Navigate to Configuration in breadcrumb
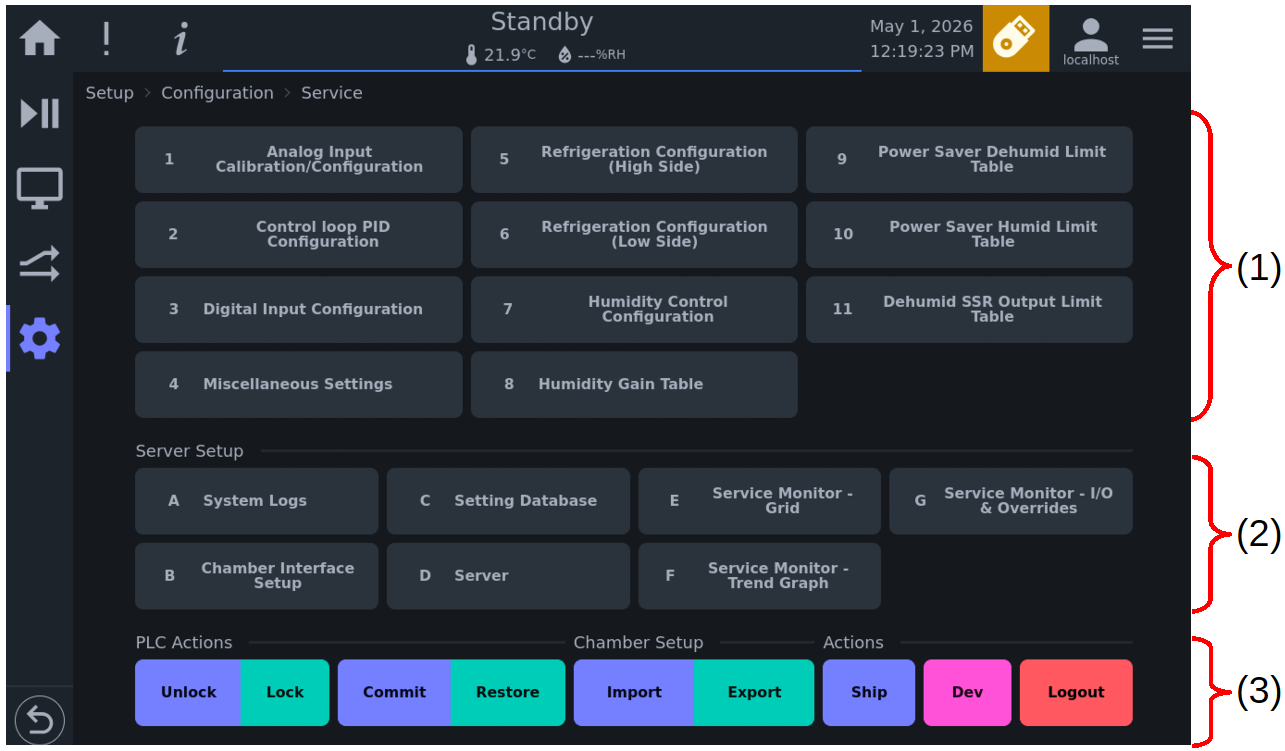The image size is (1285, 751). [x=217, y=93]
